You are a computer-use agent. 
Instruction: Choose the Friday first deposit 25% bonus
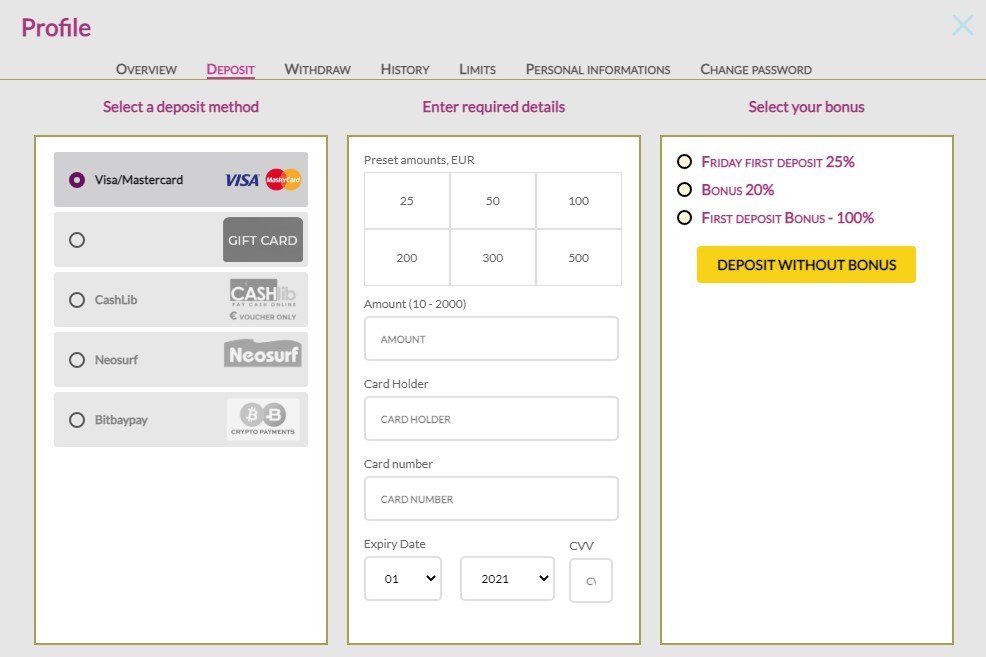685,161
